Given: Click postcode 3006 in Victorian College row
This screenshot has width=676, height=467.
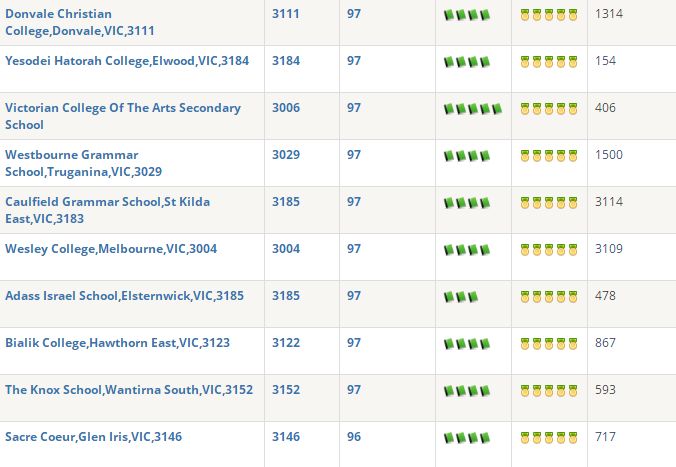Looking at the screenshot, I should click(x=286, y=108).
